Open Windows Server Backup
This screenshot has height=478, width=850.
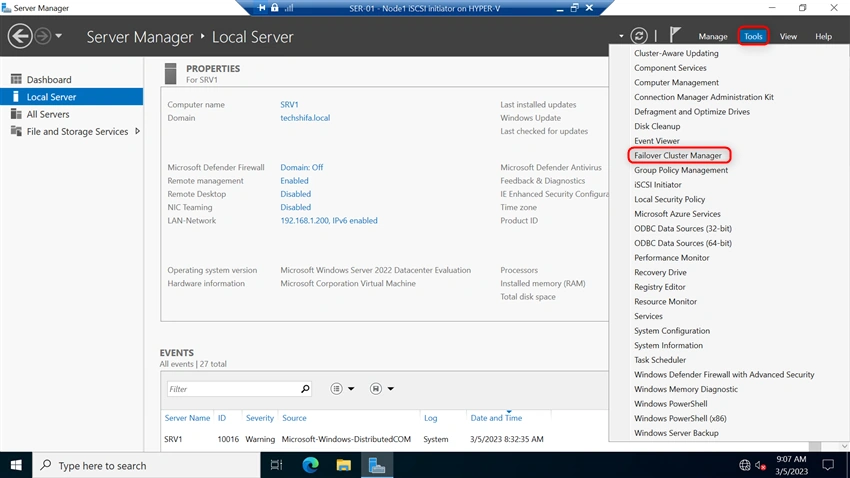tap(676, 433)
